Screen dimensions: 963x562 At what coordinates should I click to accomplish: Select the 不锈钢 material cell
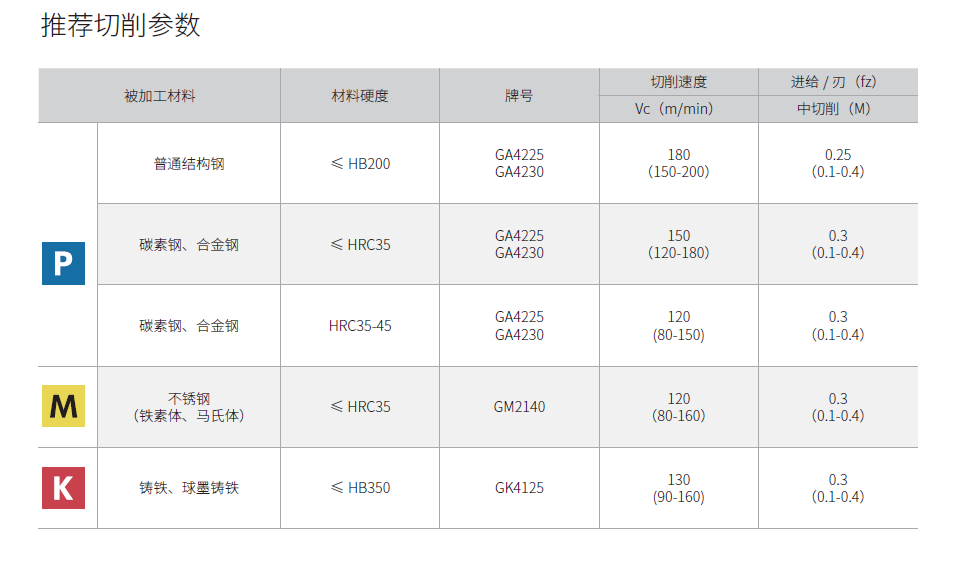tap(189, 406)
